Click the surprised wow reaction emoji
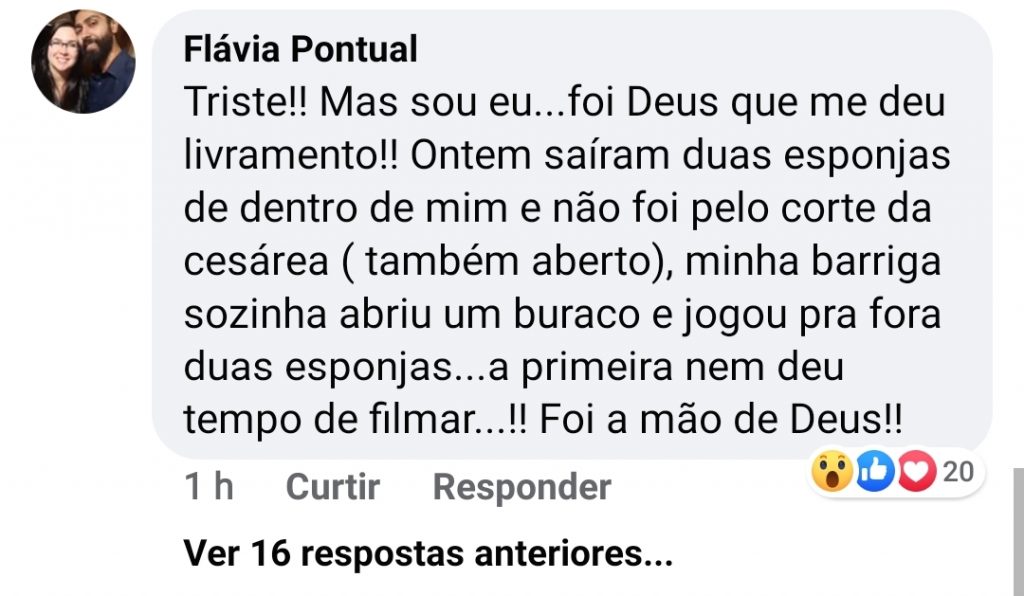The width and height of the screenshot is (1024, 596). [831, 472]
